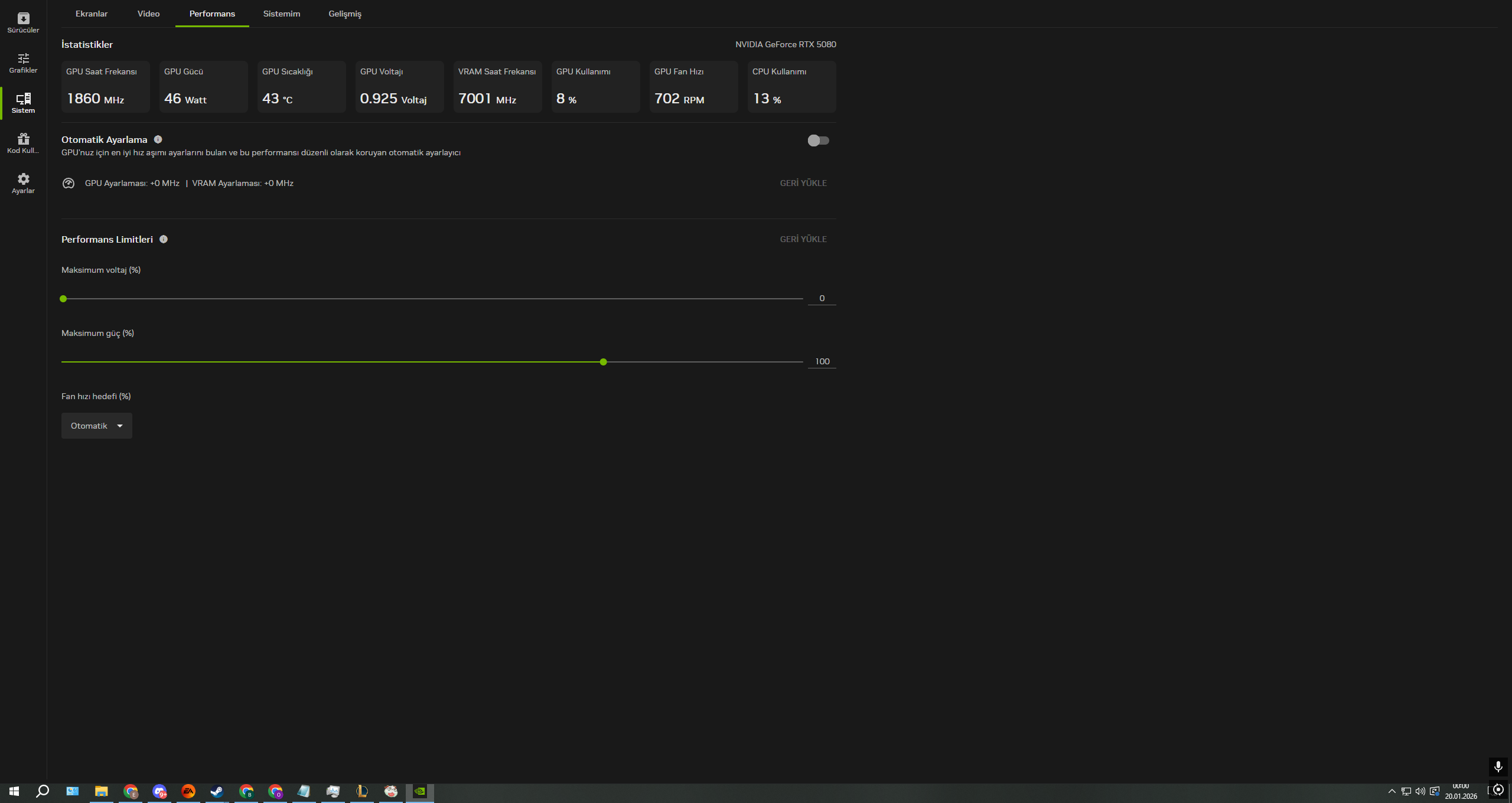Viewport: 1512px width, 803px height.
Task: Open the Poro face taskbar icon
Action: [391, 791]
